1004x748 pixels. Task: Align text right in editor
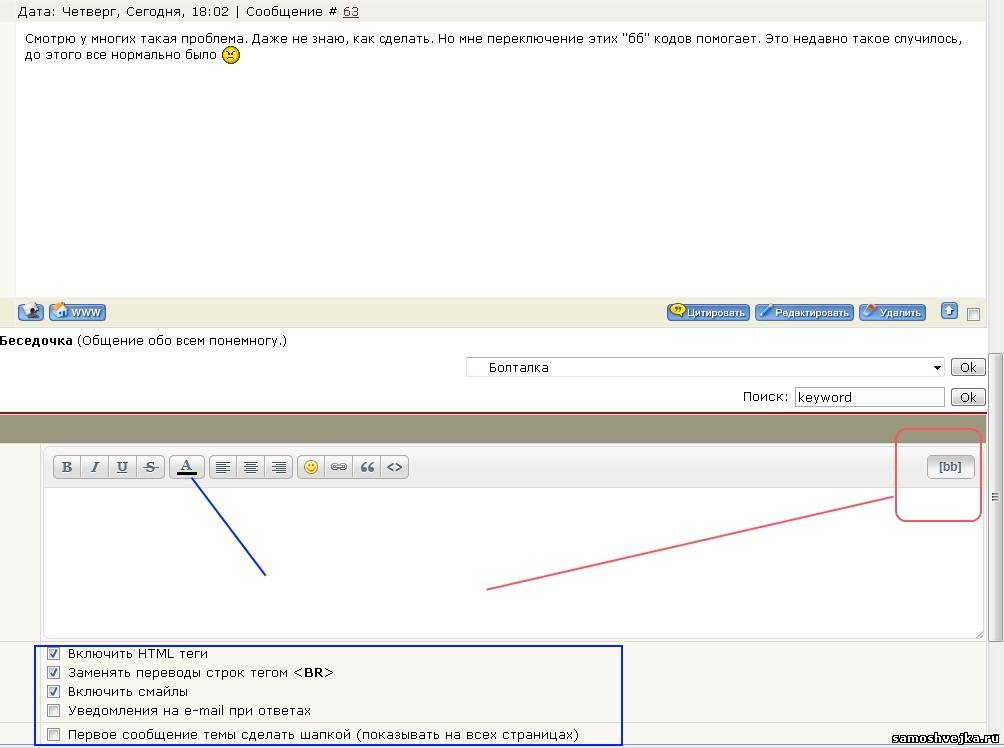point(279,467)
